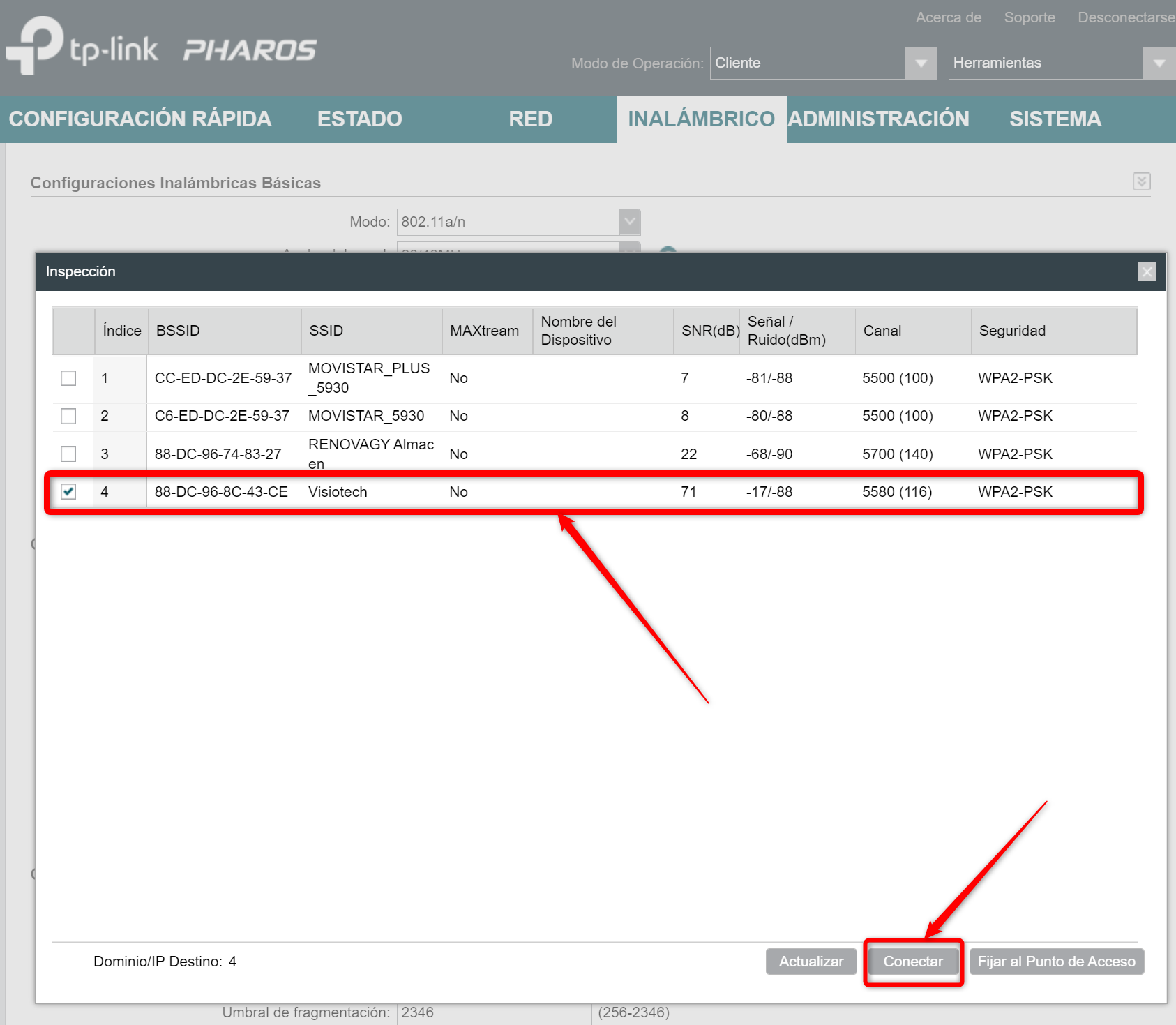This screenshot has height=1025, width=1176.
Task: Select the checkbox for MOVISTAR_5930 row
Action: tap(68, 416)
